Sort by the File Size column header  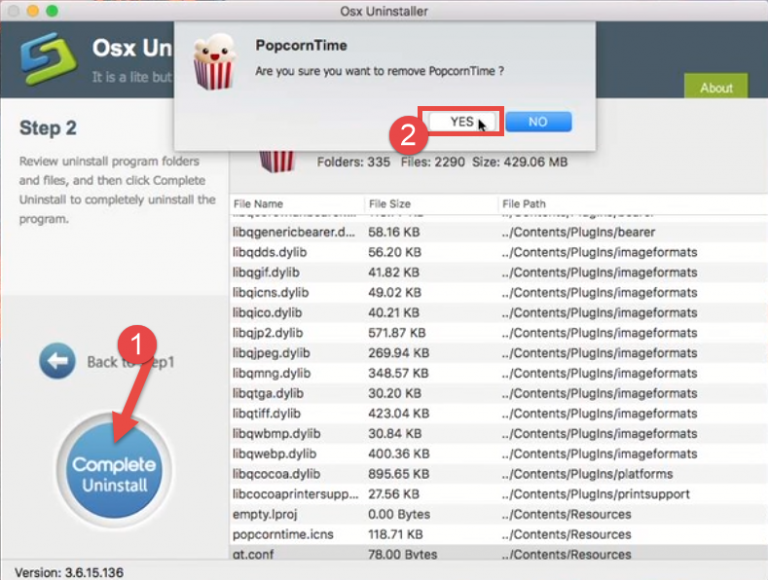coord(431,204)
